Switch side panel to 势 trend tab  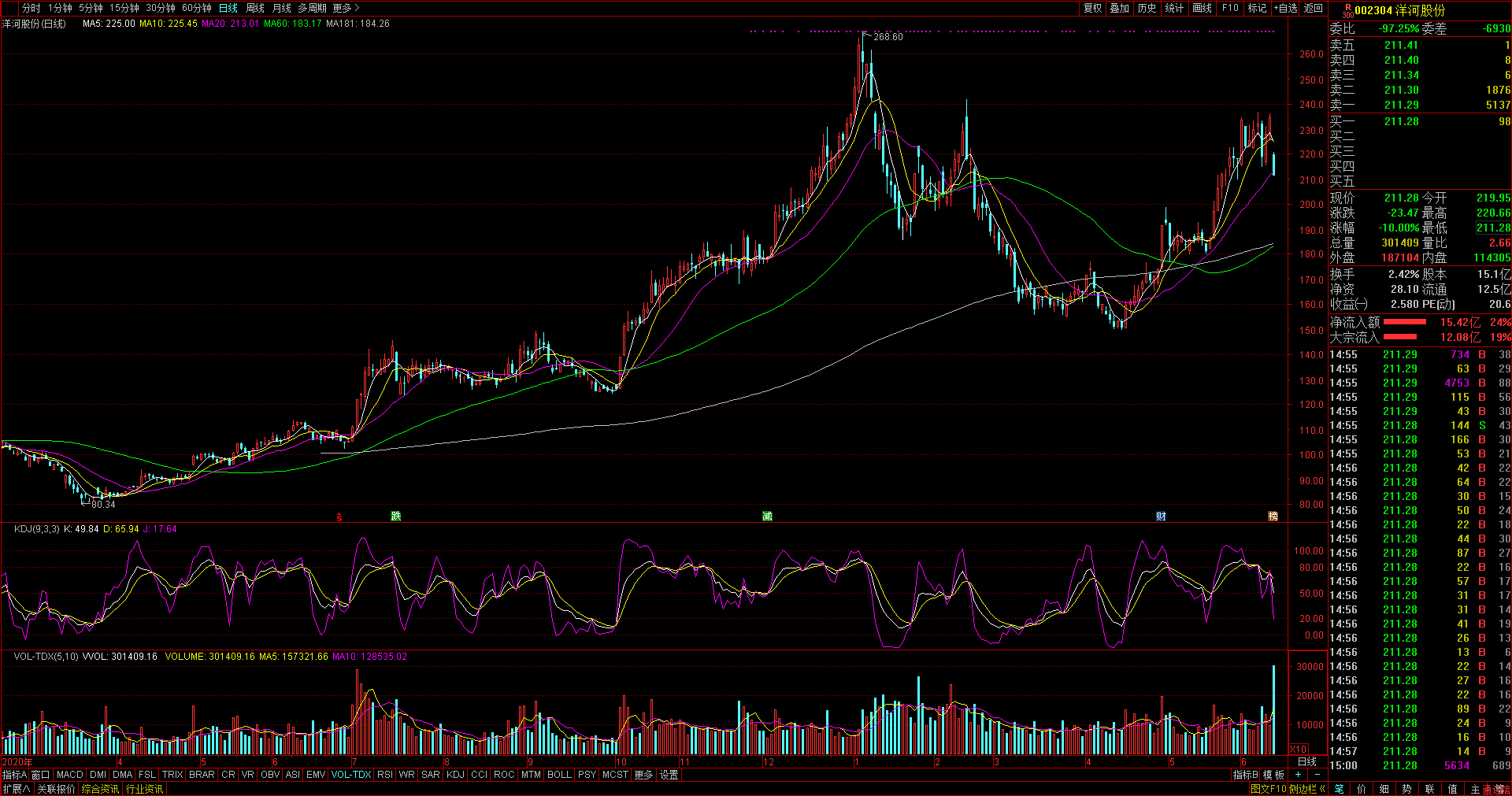(x=1406, y=789)
